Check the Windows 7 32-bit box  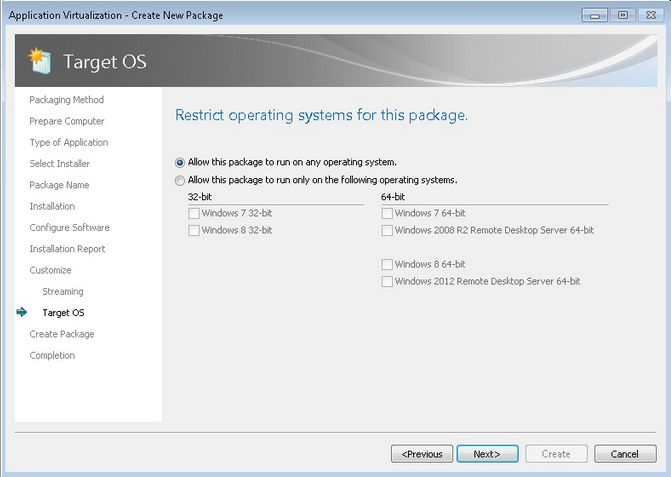click(194, 214)
